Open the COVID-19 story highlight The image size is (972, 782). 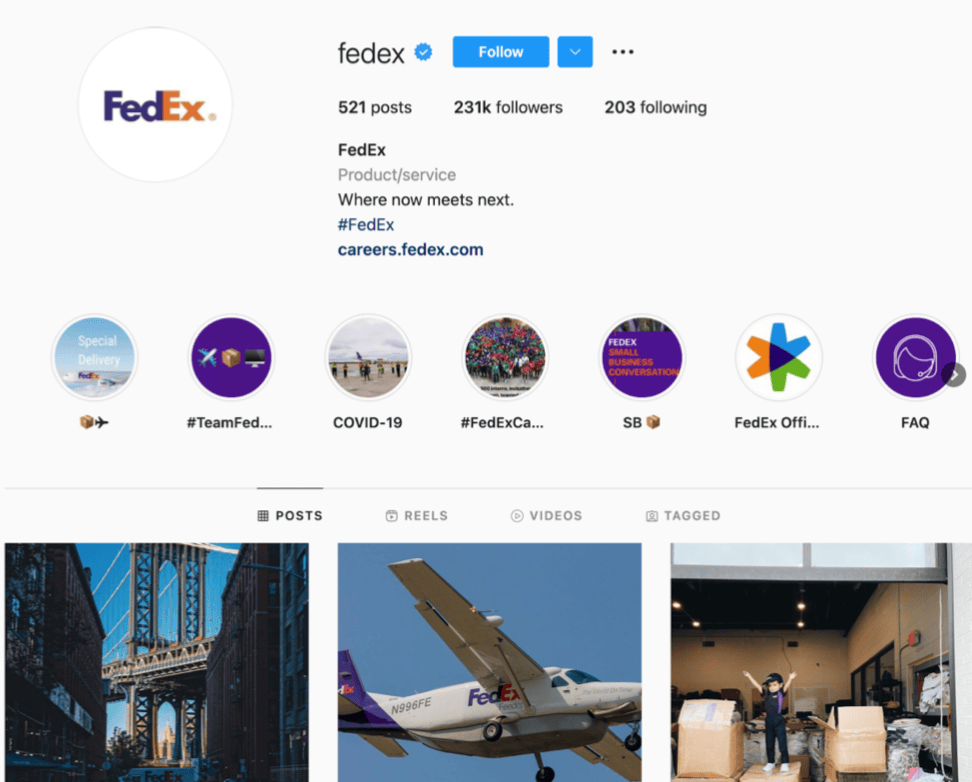(368, 357)
